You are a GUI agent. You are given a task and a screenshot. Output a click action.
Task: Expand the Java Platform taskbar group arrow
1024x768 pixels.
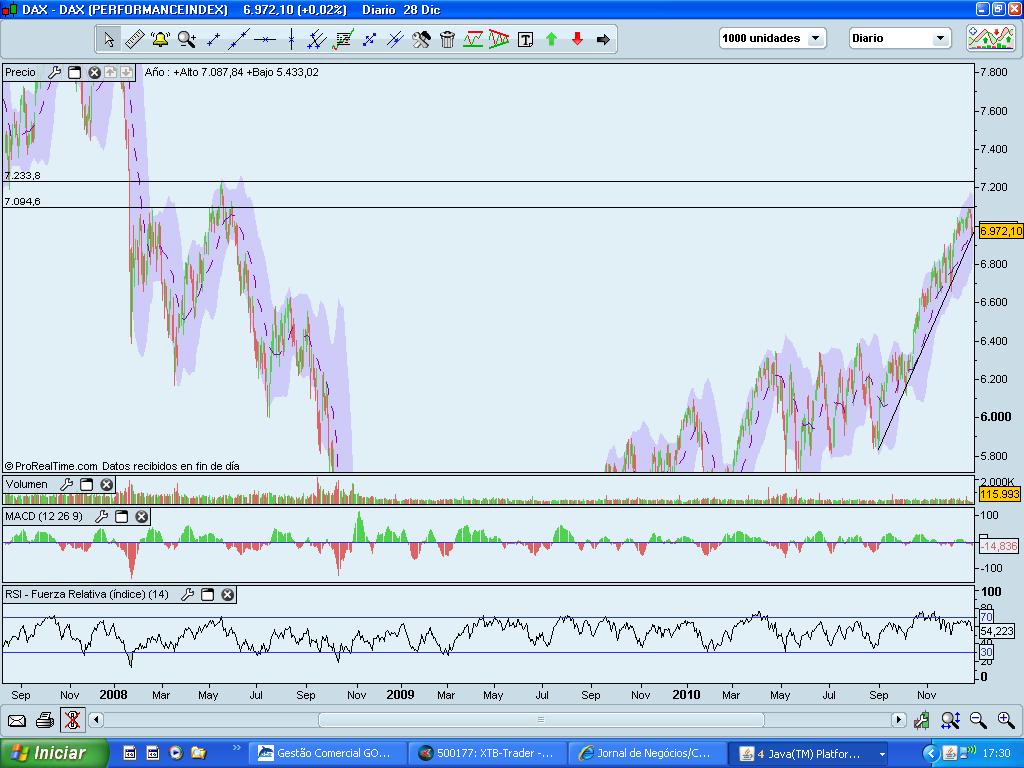pyautogui.click(x=883, y=754)
